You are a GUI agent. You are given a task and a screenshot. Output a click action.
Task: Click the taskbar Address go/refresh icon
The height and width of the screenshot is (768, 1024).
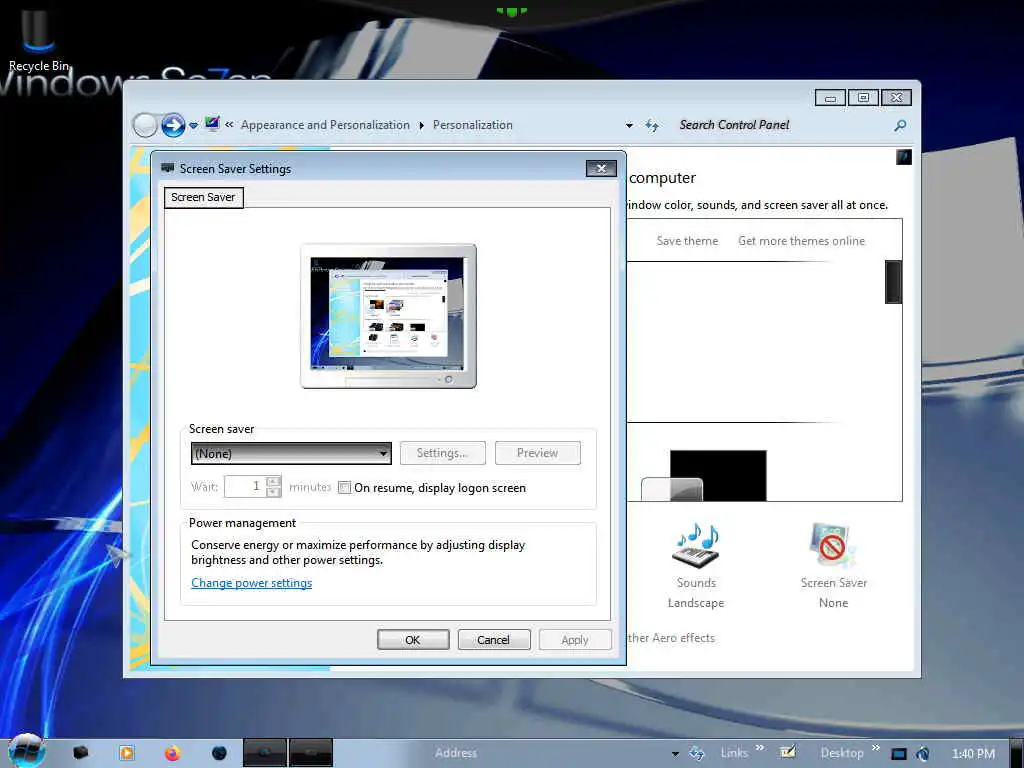pos(697,753)
